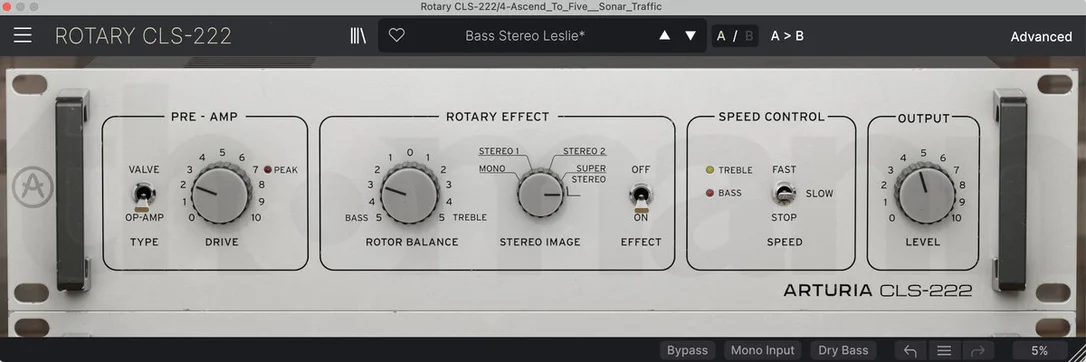
Task: Undo last change with back arrow
Action: click(x=910, y=350)
